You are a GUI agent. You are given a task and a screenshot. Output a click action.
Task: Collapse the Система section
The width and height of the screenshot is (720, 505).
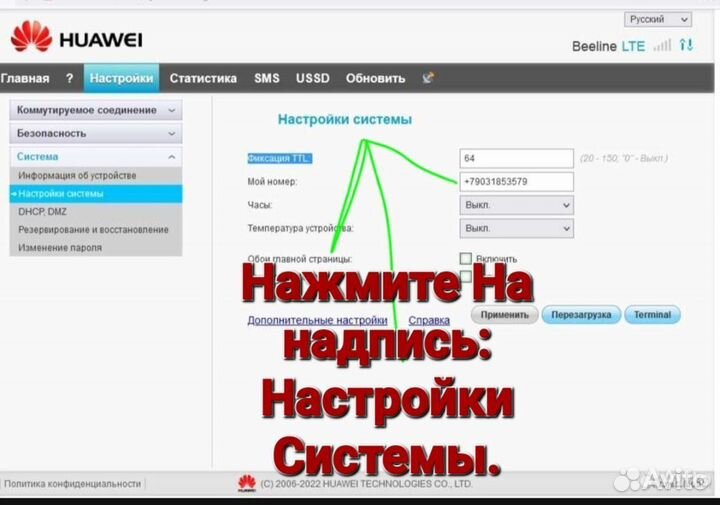[96, 157]
